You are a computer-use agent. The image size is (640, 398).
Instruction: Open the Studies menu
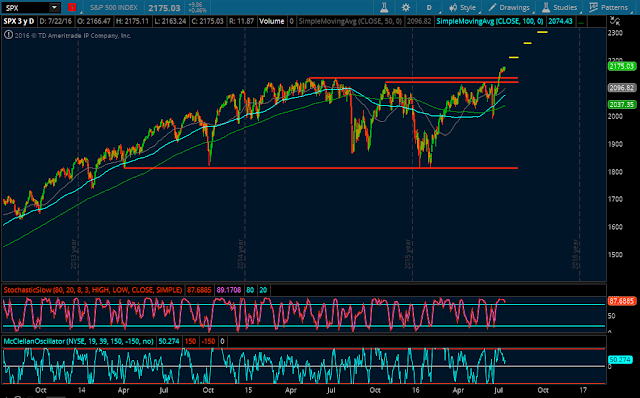tap(560, 7)
